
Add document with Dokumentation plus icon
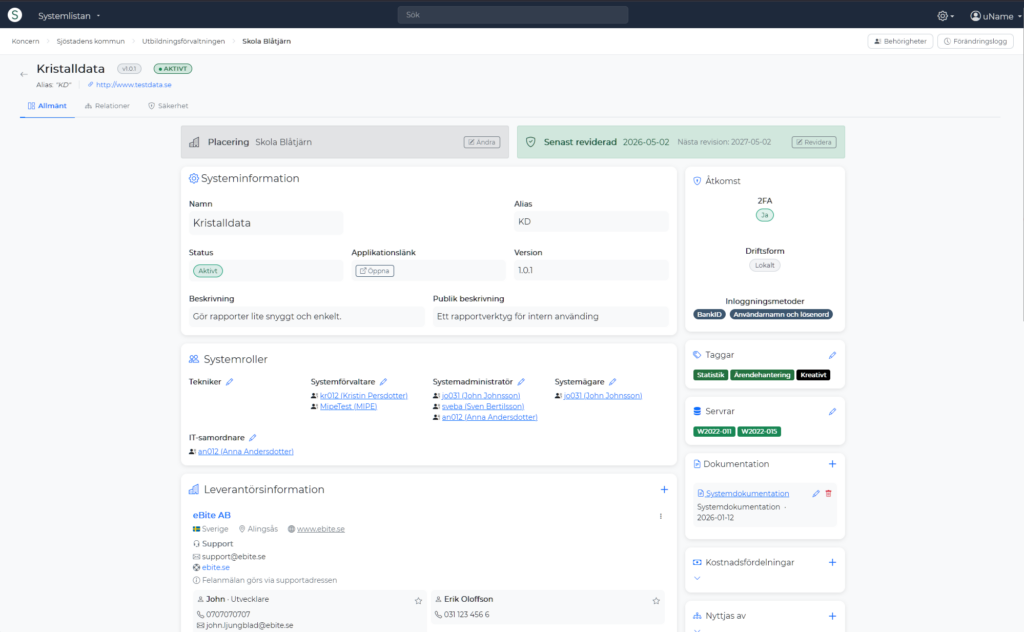click(x=832, y=464)
